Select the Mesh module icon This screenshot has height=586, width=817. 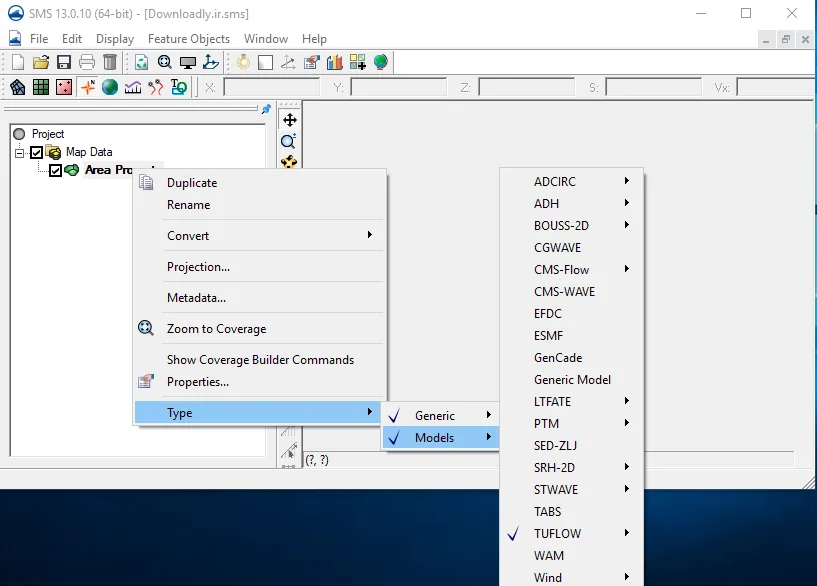18,87
